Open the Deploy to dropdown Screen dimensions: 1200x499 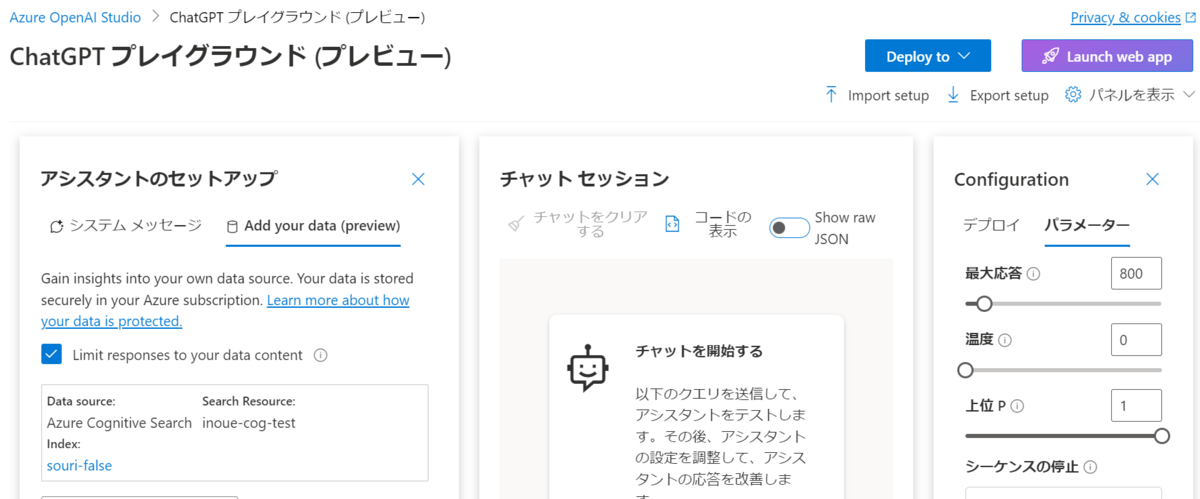tap(928, 56)
